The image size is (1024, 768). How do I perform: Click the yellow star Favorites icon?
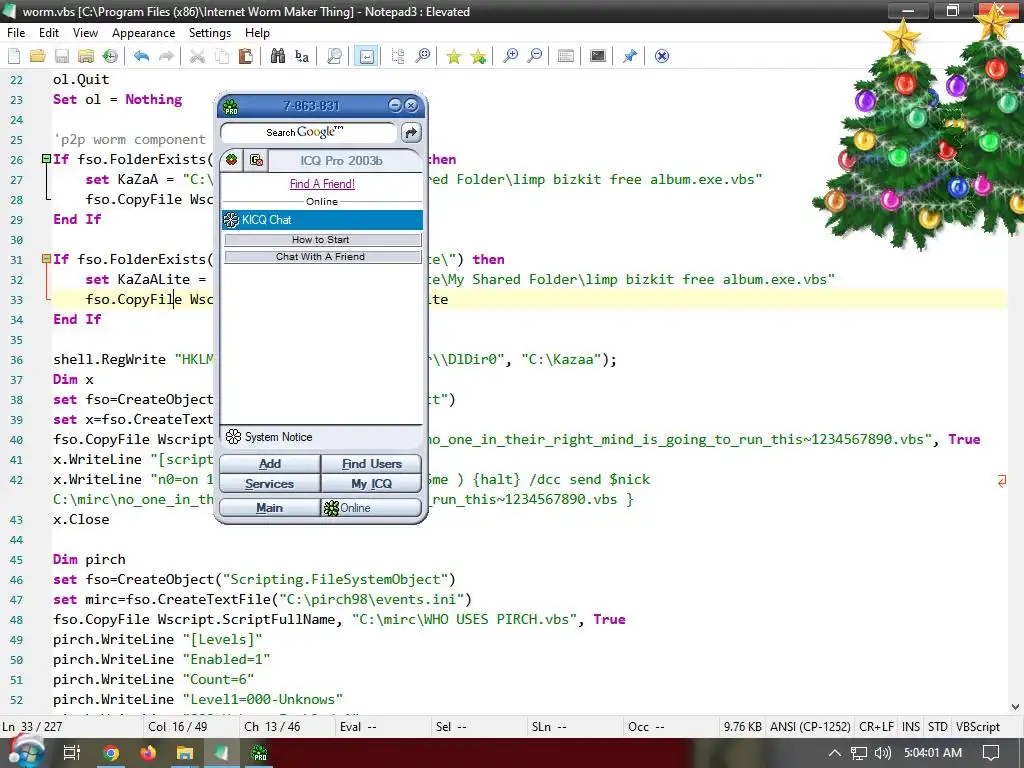click(454, 56)
